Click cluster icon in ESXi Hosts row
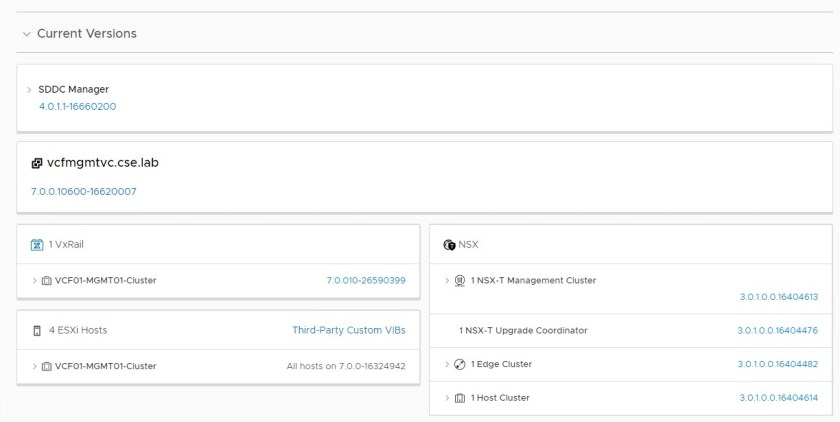 pyautogui.click(x=47, y=366)
